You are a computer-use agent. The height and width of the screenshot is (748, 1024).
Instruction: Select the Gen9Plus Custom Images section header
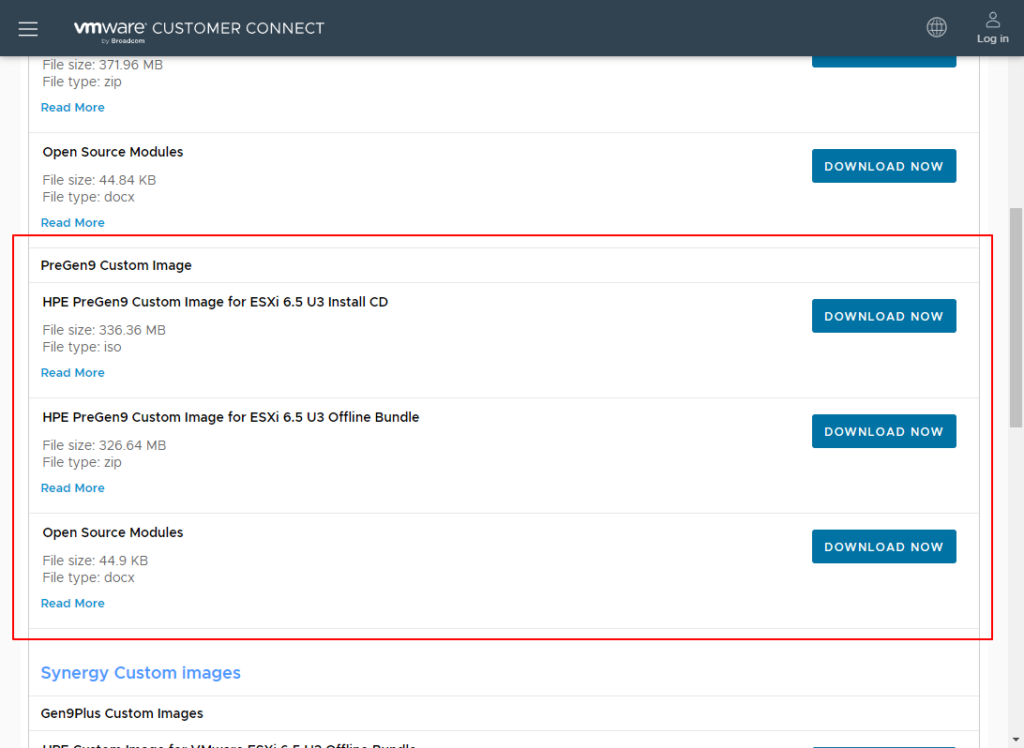[x=122, y=713]
